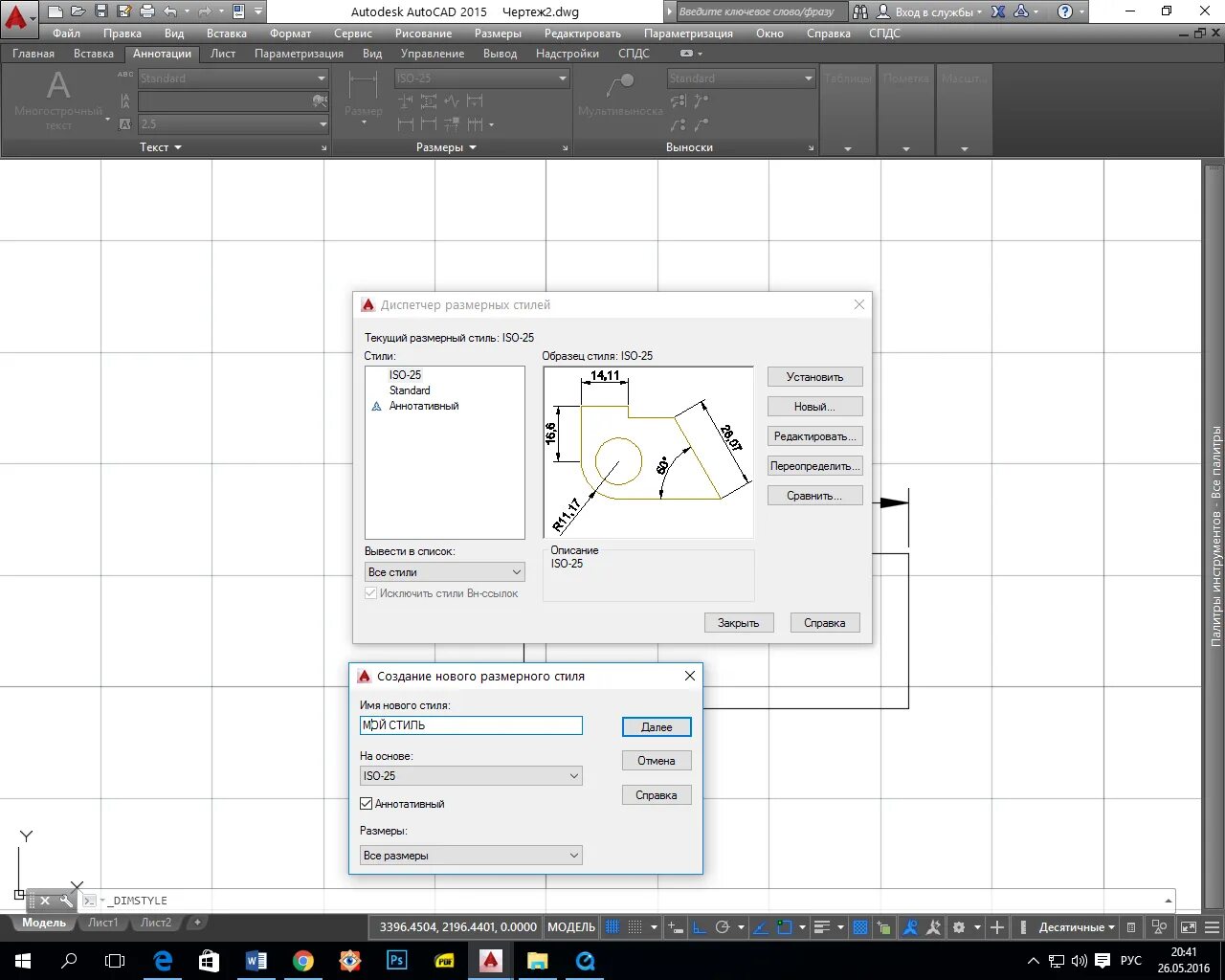Click the keyword search box in title bar

(761, 11)
